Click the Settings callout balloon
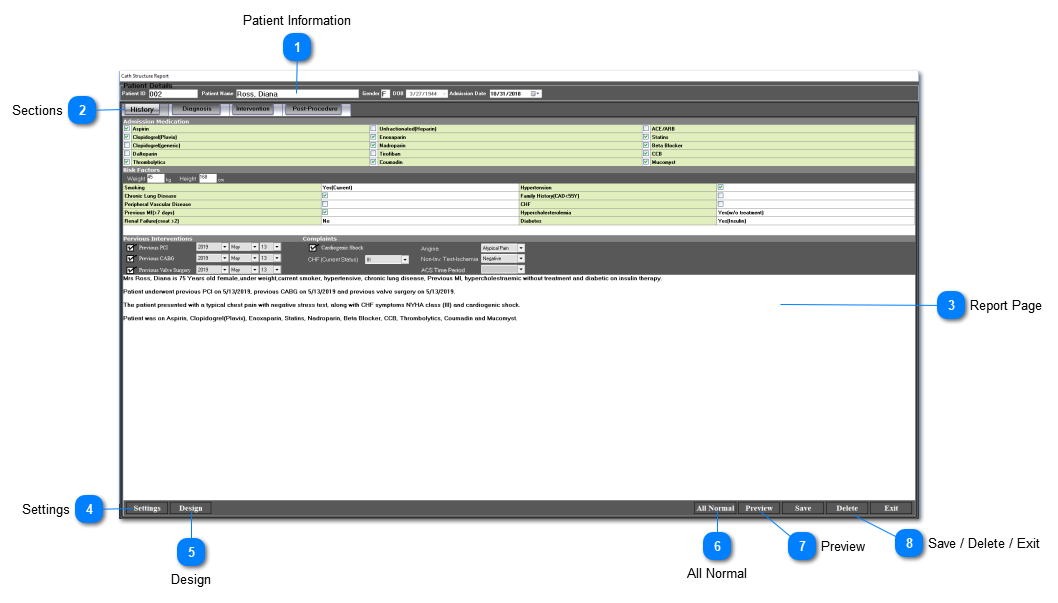The width and height of the screenshot is (1058, 603). tap(89, 509)
